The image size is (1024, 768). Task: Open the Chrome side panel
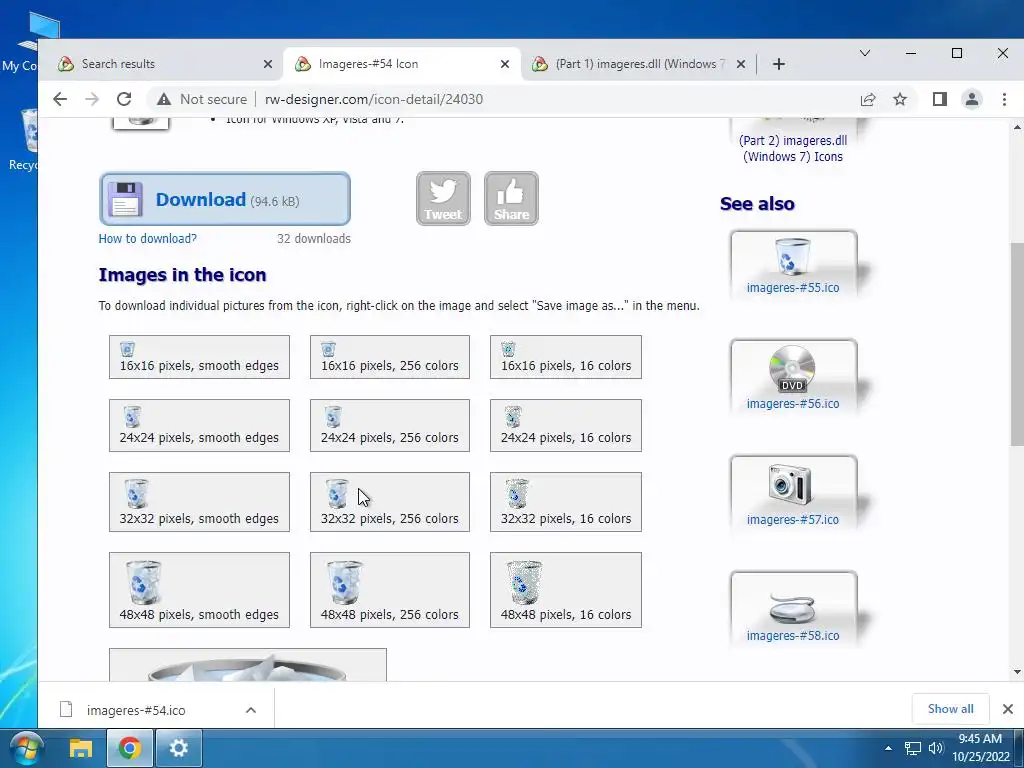(940, 99)
